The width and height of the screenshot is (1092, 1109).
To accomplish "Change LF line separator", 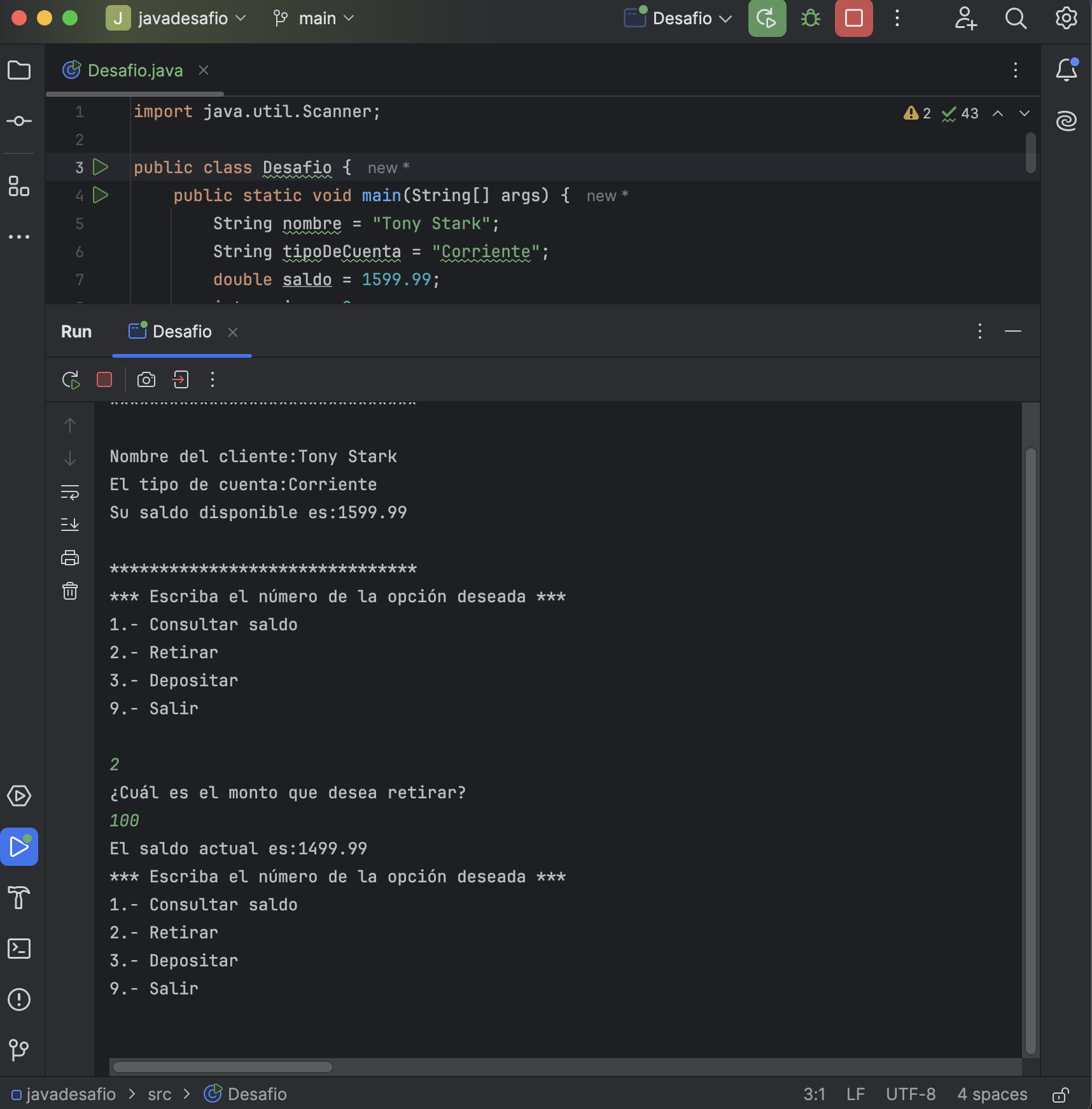I will coord(855,1094).
